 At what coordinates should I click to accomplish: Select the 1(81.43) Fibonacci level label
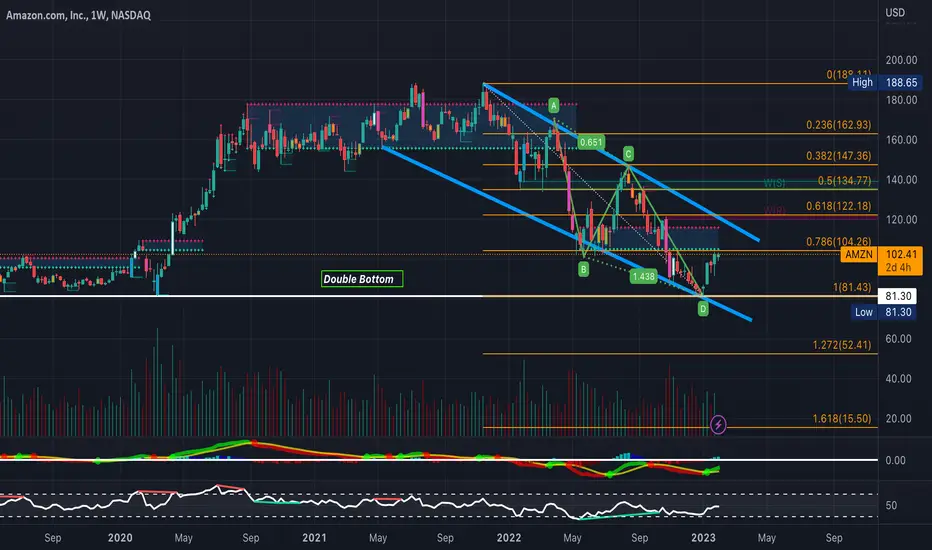coord(852,287)
